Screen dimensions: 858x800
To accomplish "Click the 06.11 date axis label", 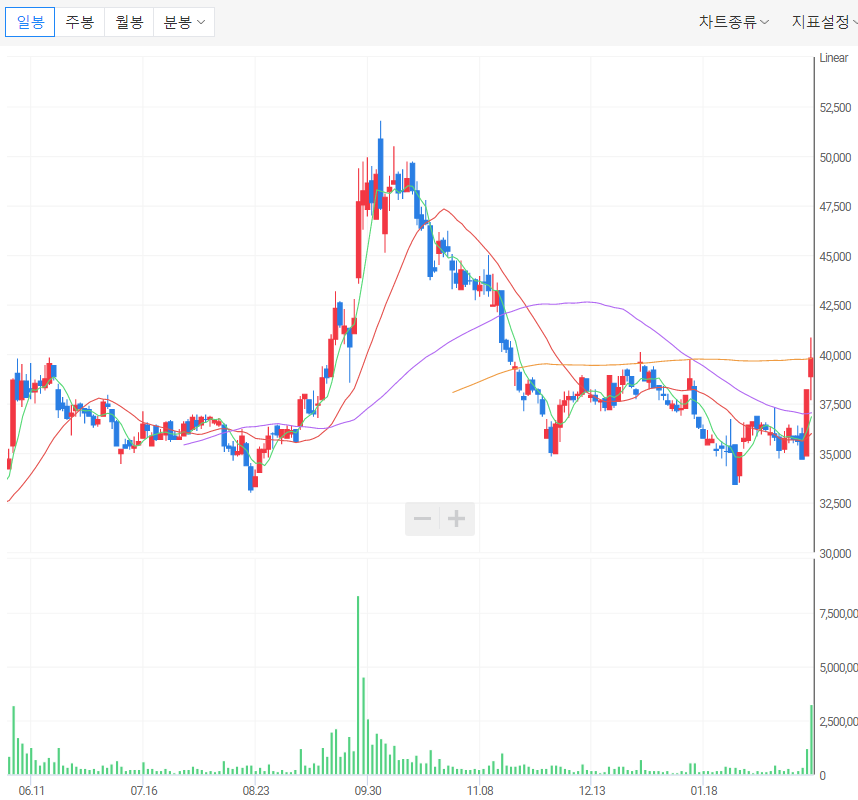I will [31, 791].
